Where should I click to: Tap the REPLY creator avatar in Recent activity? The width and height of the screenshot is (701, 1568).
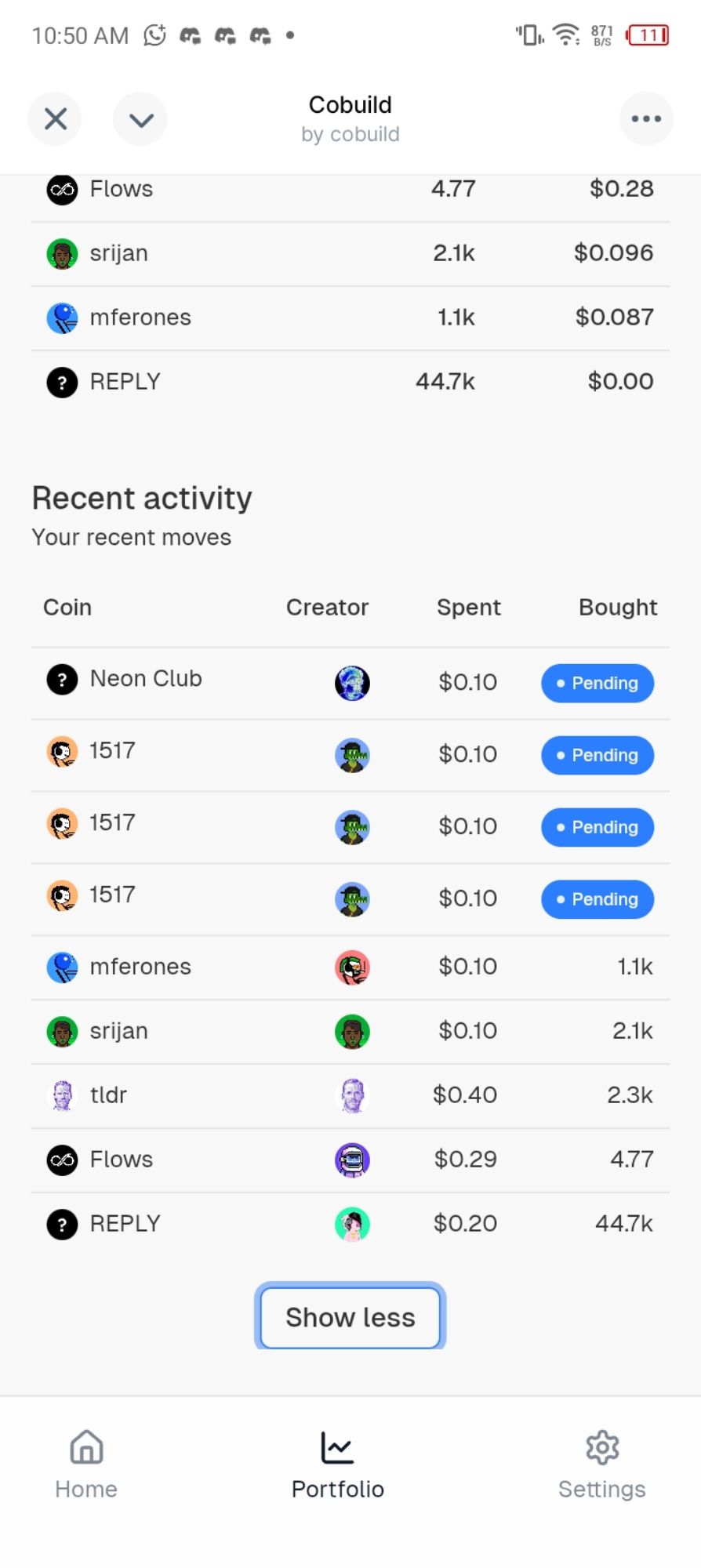352,1224
